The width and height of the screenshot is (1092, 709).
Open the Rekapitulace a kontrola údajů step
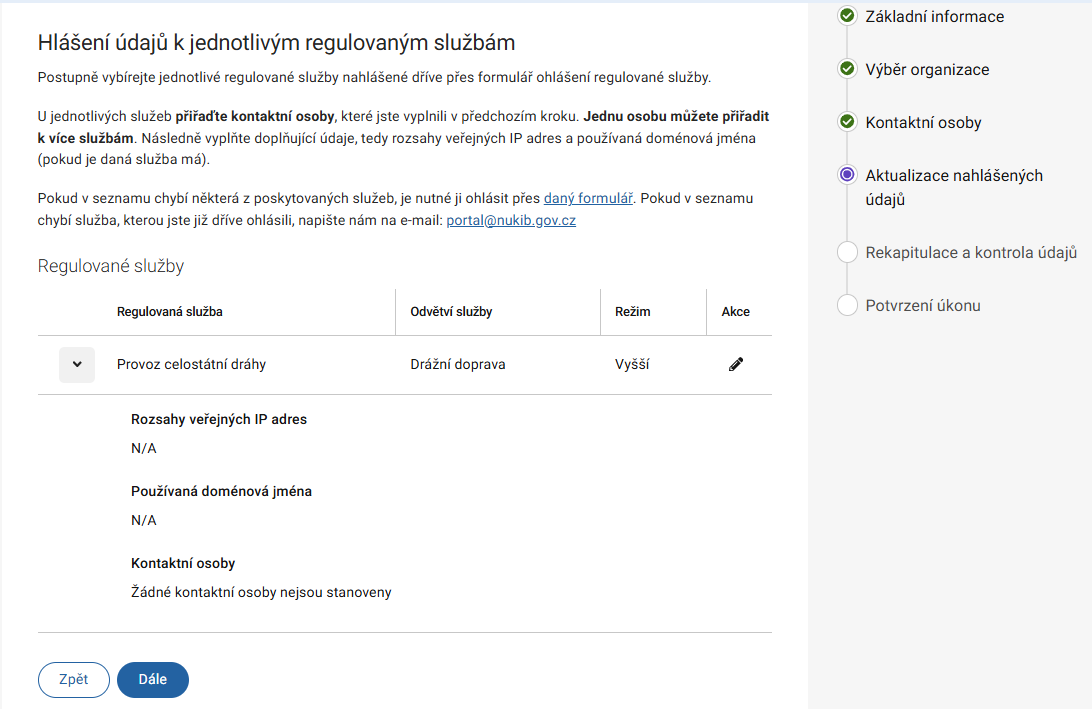[x=970, y=252]
